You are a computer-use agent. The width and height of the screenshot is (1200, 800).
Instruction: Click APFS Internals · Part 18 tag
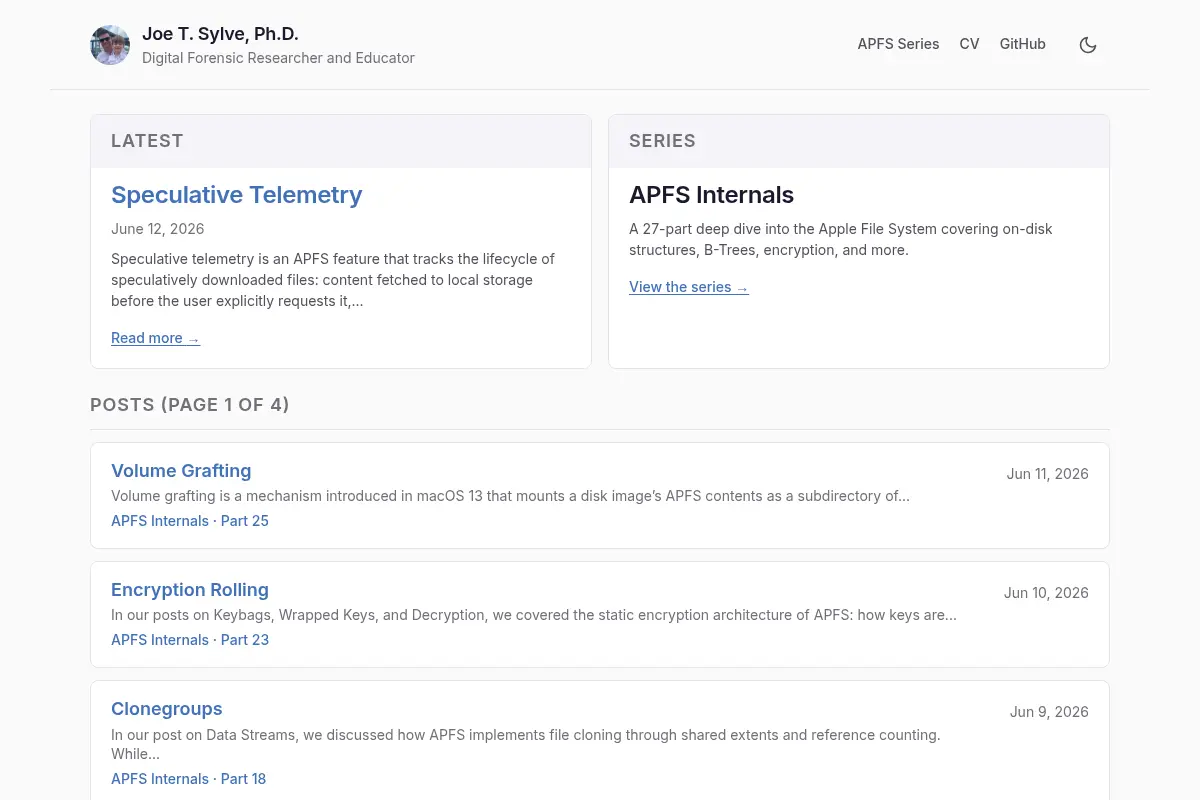[188, 779]
